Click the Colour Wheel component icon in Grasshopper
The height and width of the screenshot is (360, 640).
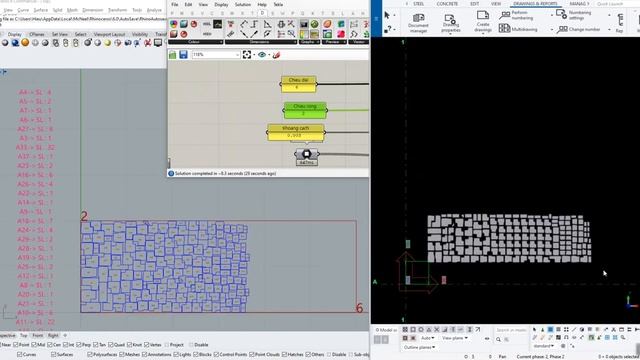174,24
